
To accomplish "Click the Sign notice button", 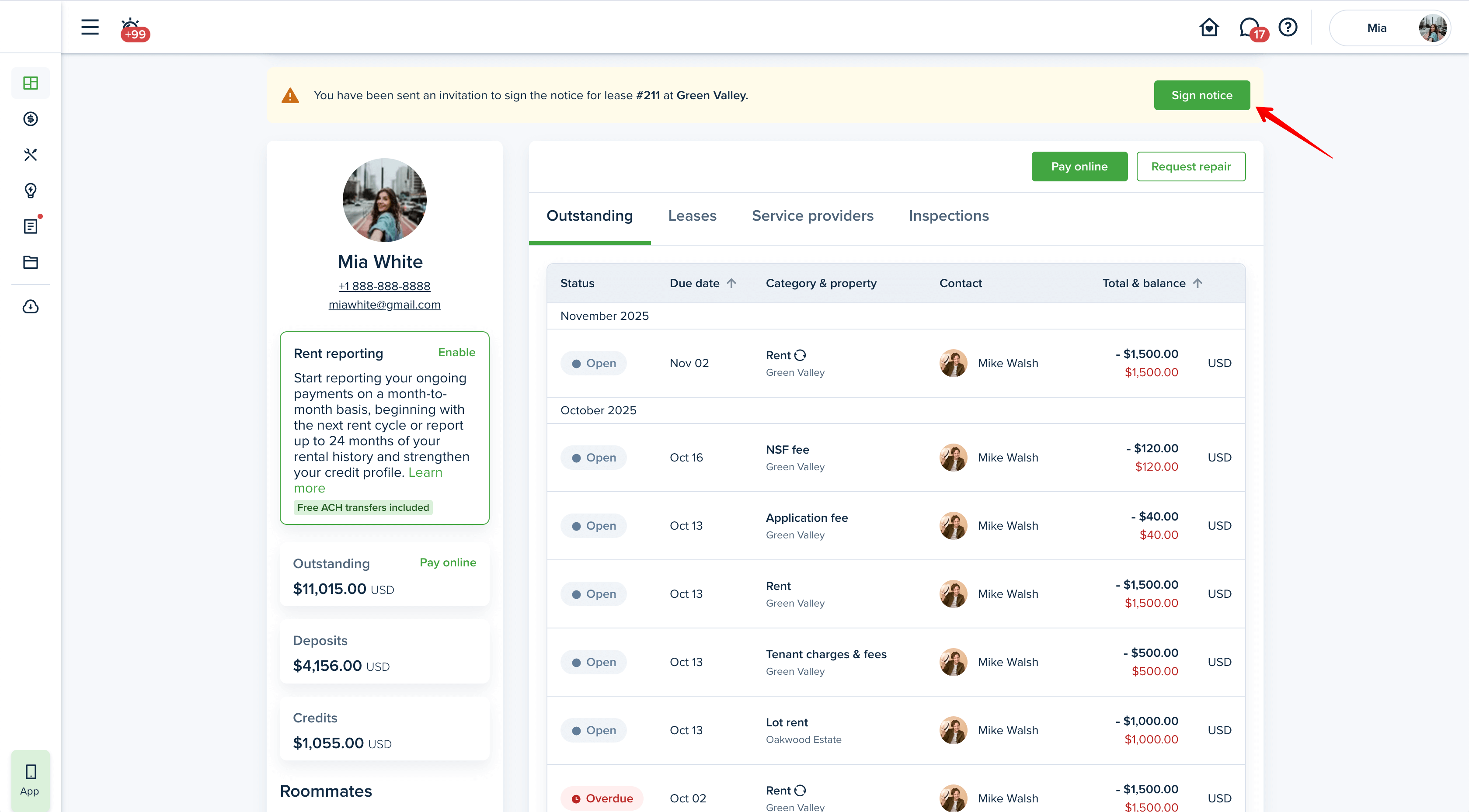I will pyautogui.click(x=1201, y=95).
